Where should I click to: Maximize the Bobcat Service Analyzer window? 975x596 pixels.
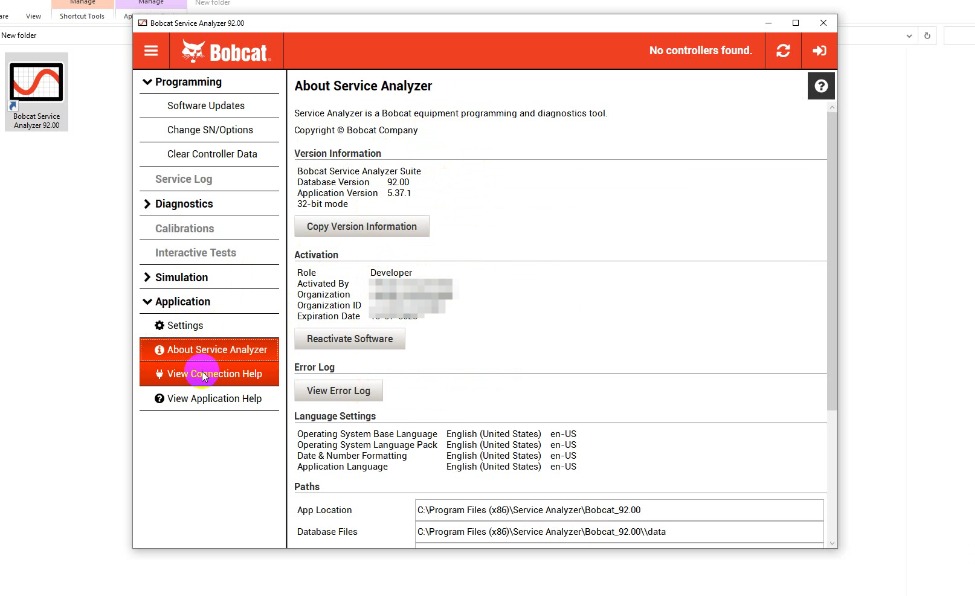tap(795, 23)
